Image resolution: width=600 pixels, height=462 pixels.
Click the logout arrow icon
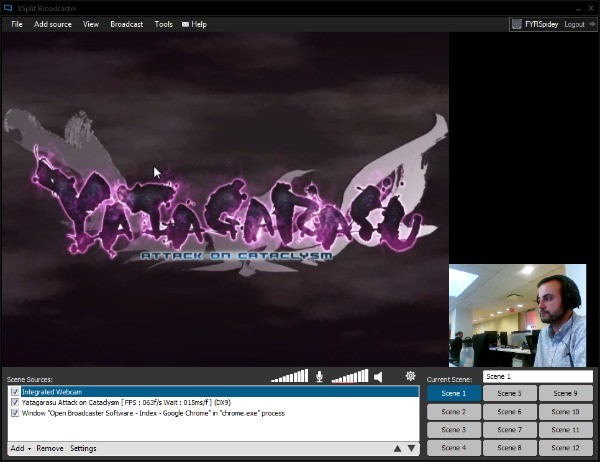coord(592,24)
